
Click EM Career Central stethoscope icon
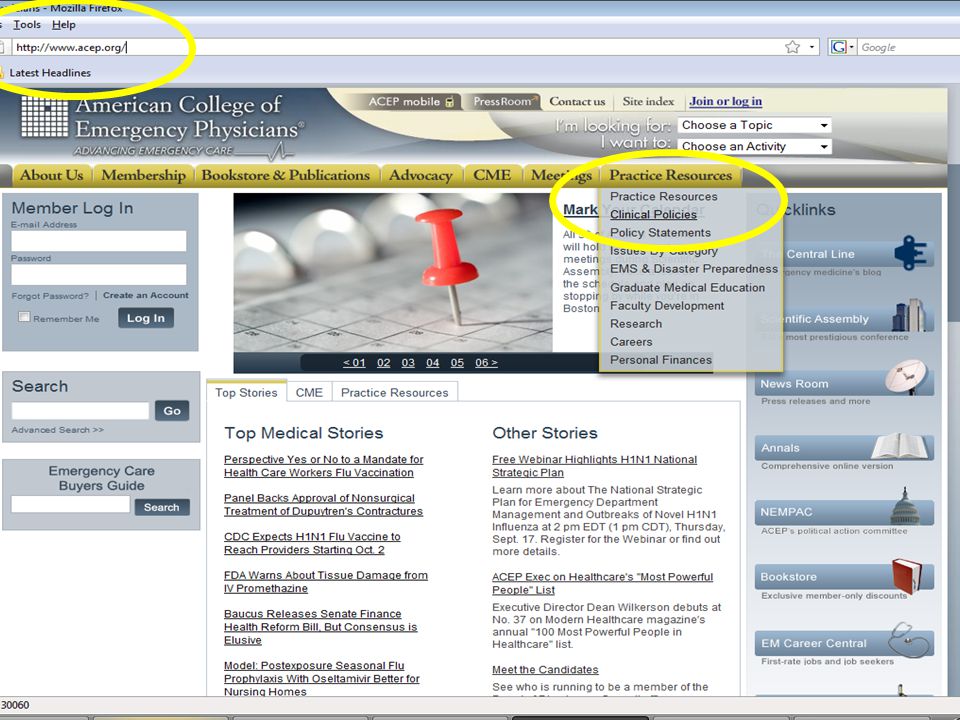coord(909,639)
